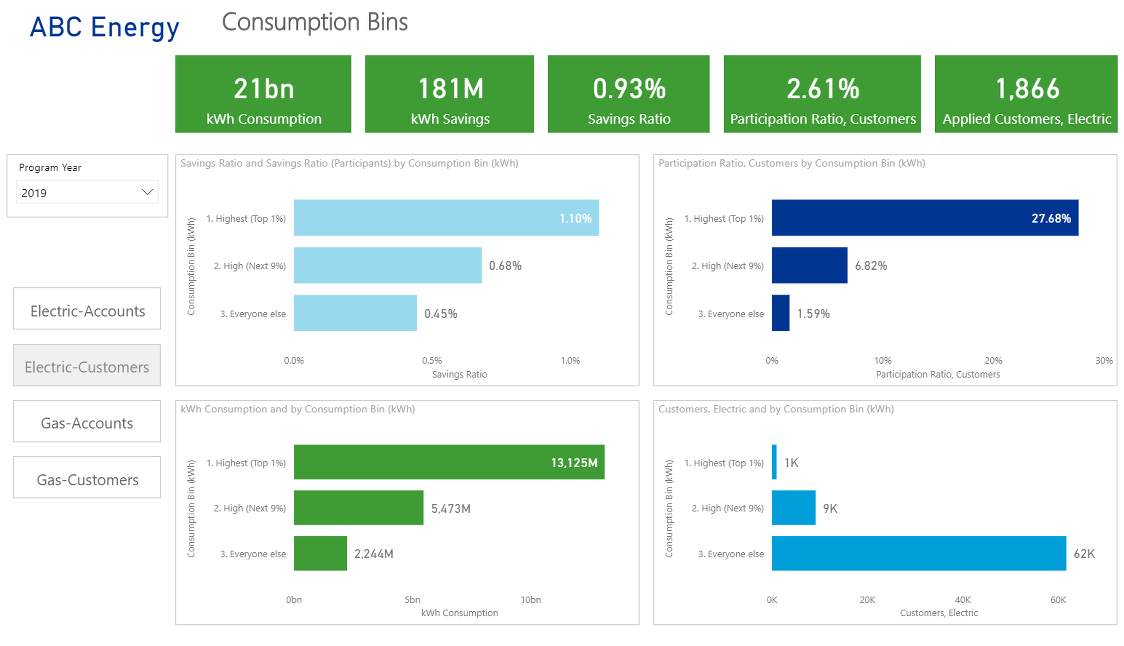Viewport: 1124px width, 646px height.
Task: Click the 2.61% Participation Ratio card
Action: tap(822, 94)
